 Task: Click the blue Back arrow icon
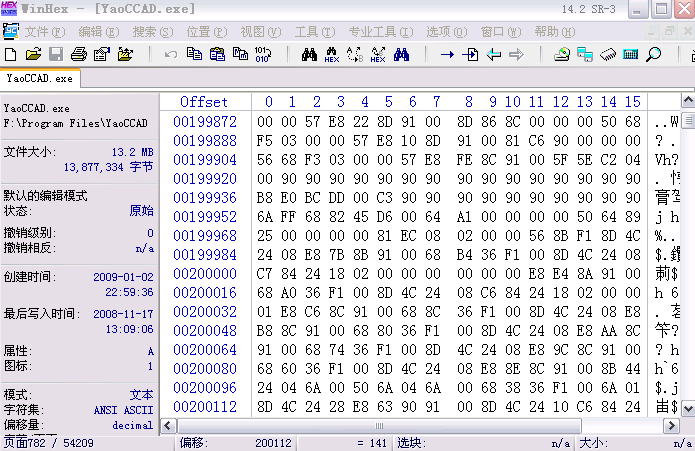click(493, 54)
